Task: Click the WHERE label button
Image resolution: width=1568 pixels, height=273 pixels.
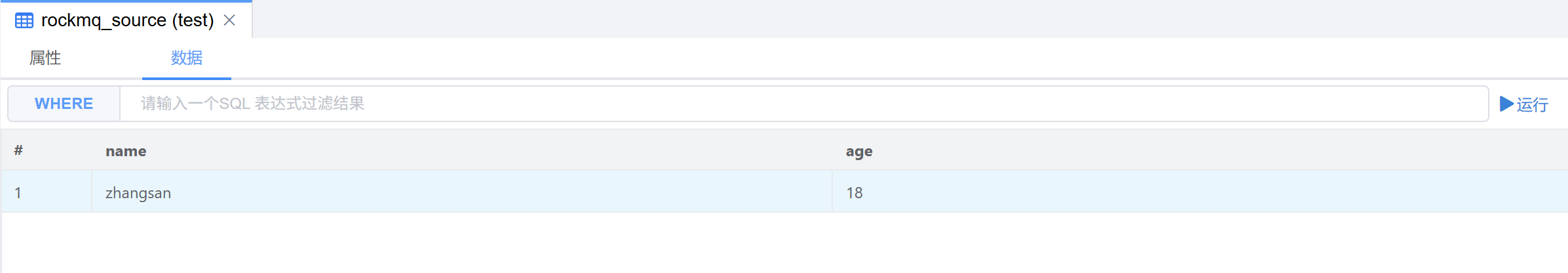Action: pos(64,104)
